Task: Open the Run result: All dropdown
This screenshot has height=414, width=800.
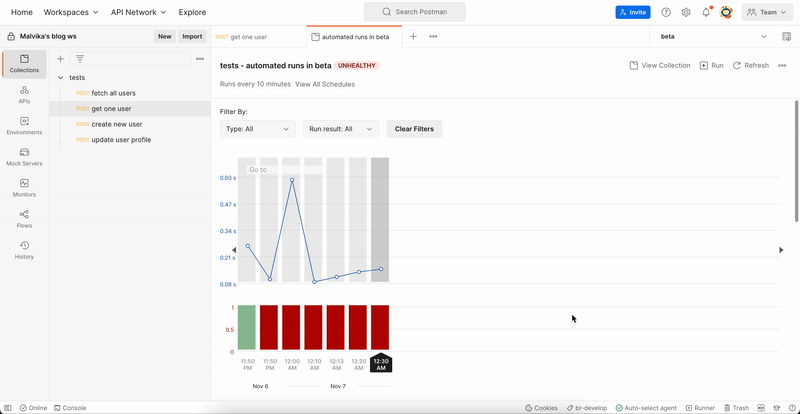Action: (x=341, y=129)
